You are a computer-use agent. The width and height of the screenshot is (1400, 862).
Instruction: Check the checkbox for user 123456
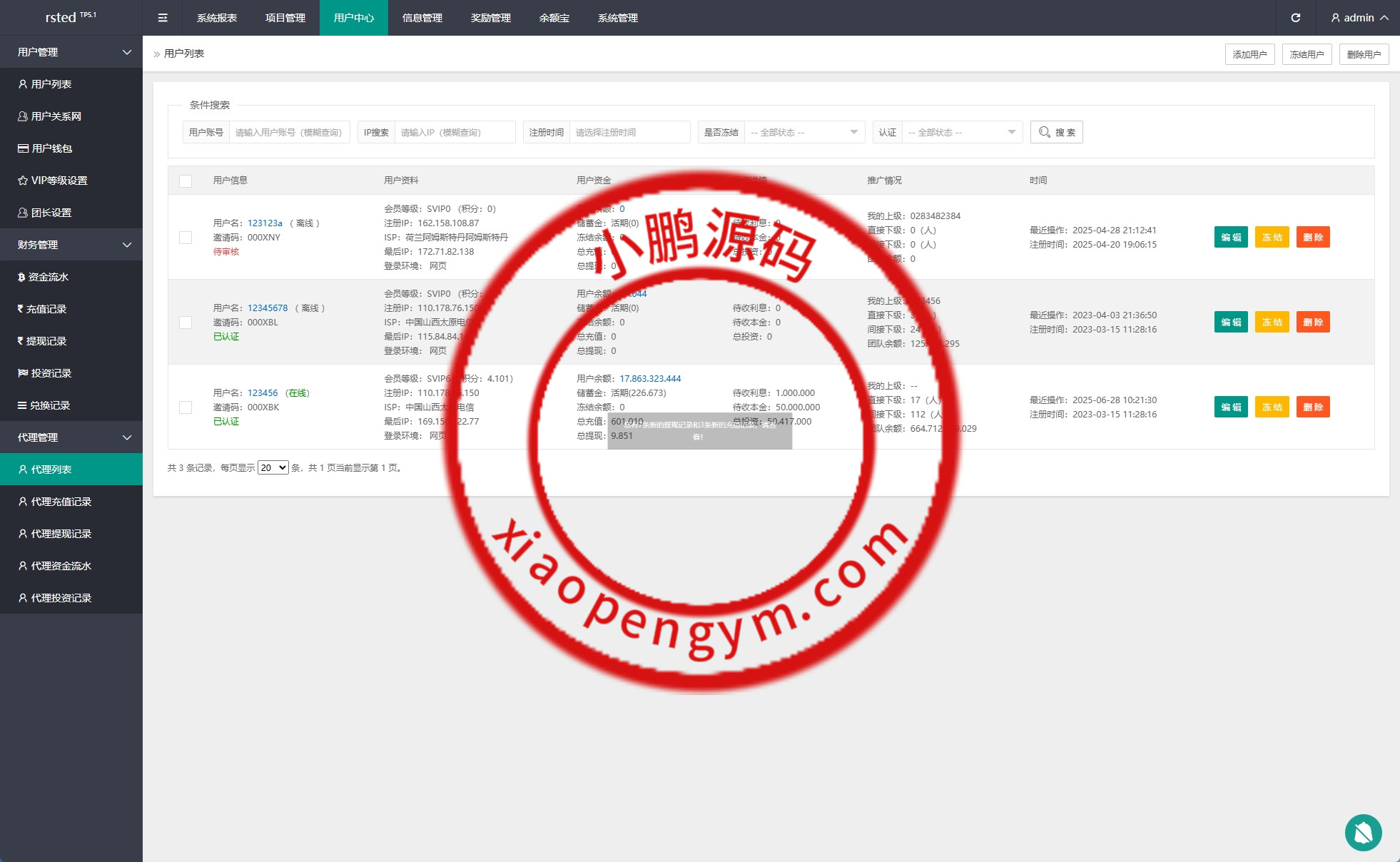[186, 407]
